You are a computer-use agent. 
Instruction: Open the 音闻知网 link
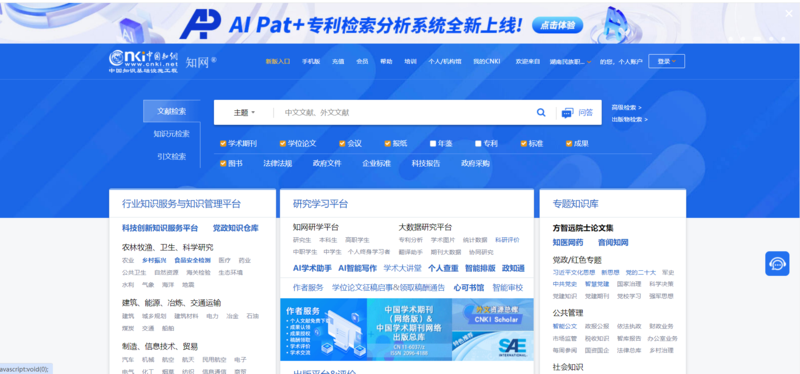613,242
